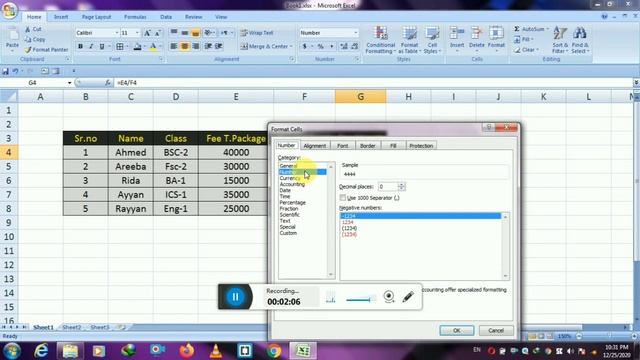Toggle Italic formatting
The width and height of the screenshot is (640, 360).
(x=91, y=47)
